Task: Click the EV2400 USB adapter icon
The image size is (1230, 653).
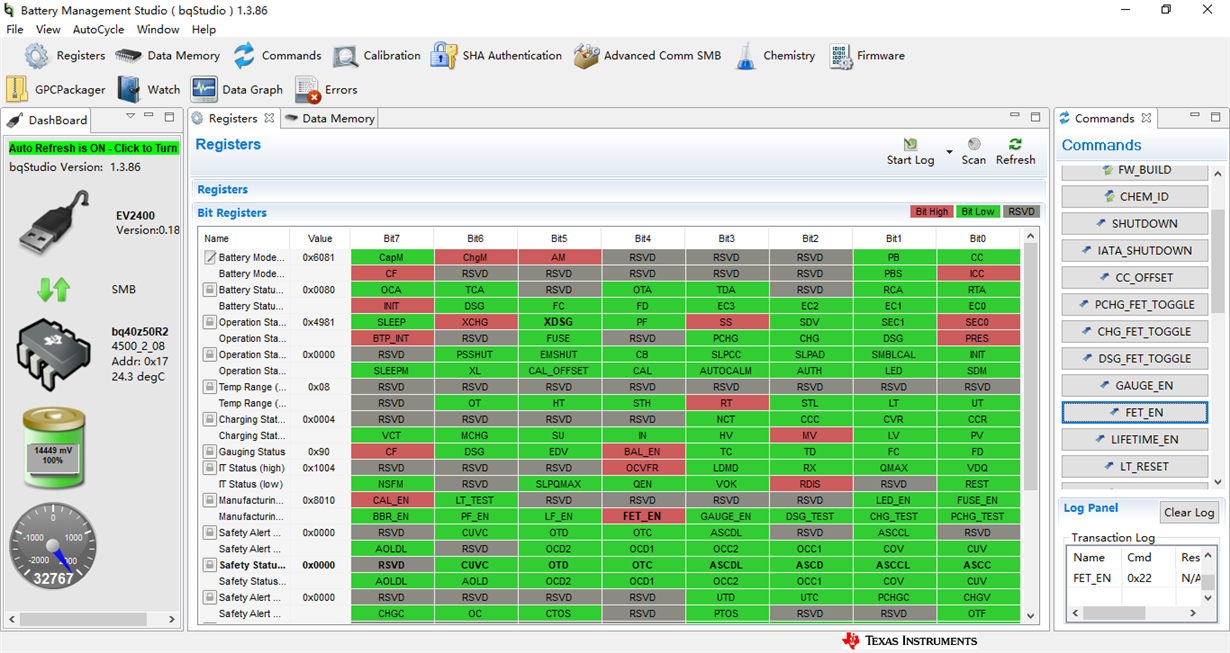Action: (56, 223)
